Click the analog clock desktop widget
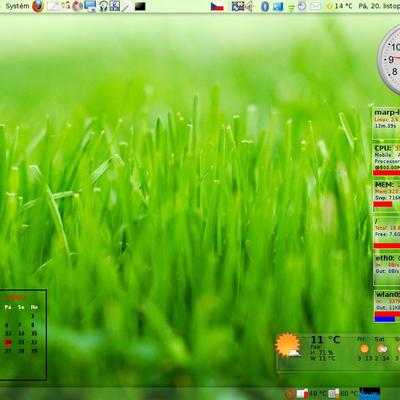Viewport: 400px width, 400px height. (x=389, y=60)
